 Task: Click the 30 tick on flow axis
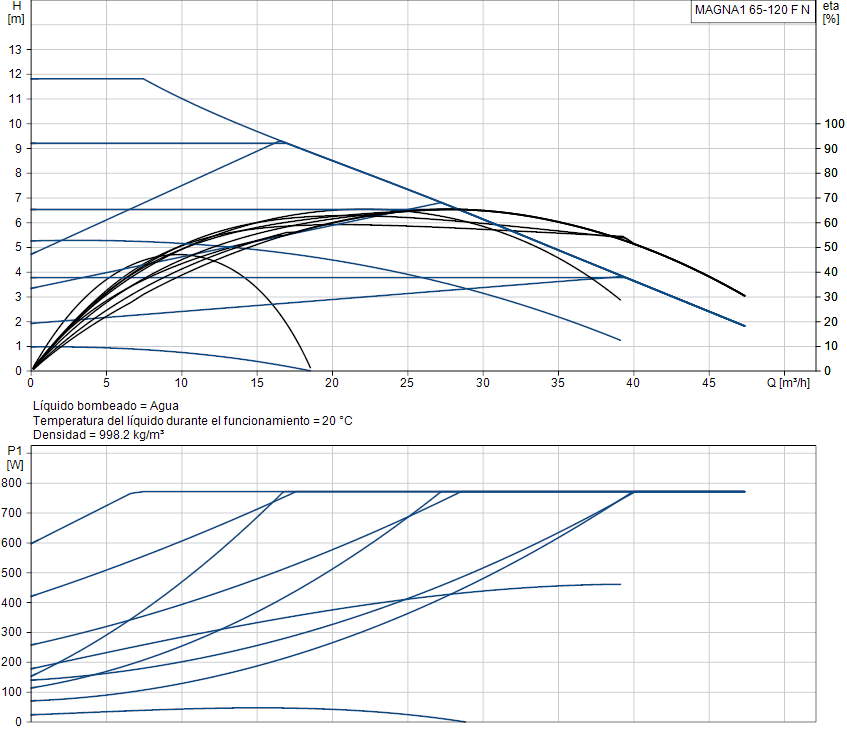pos(482,383)
